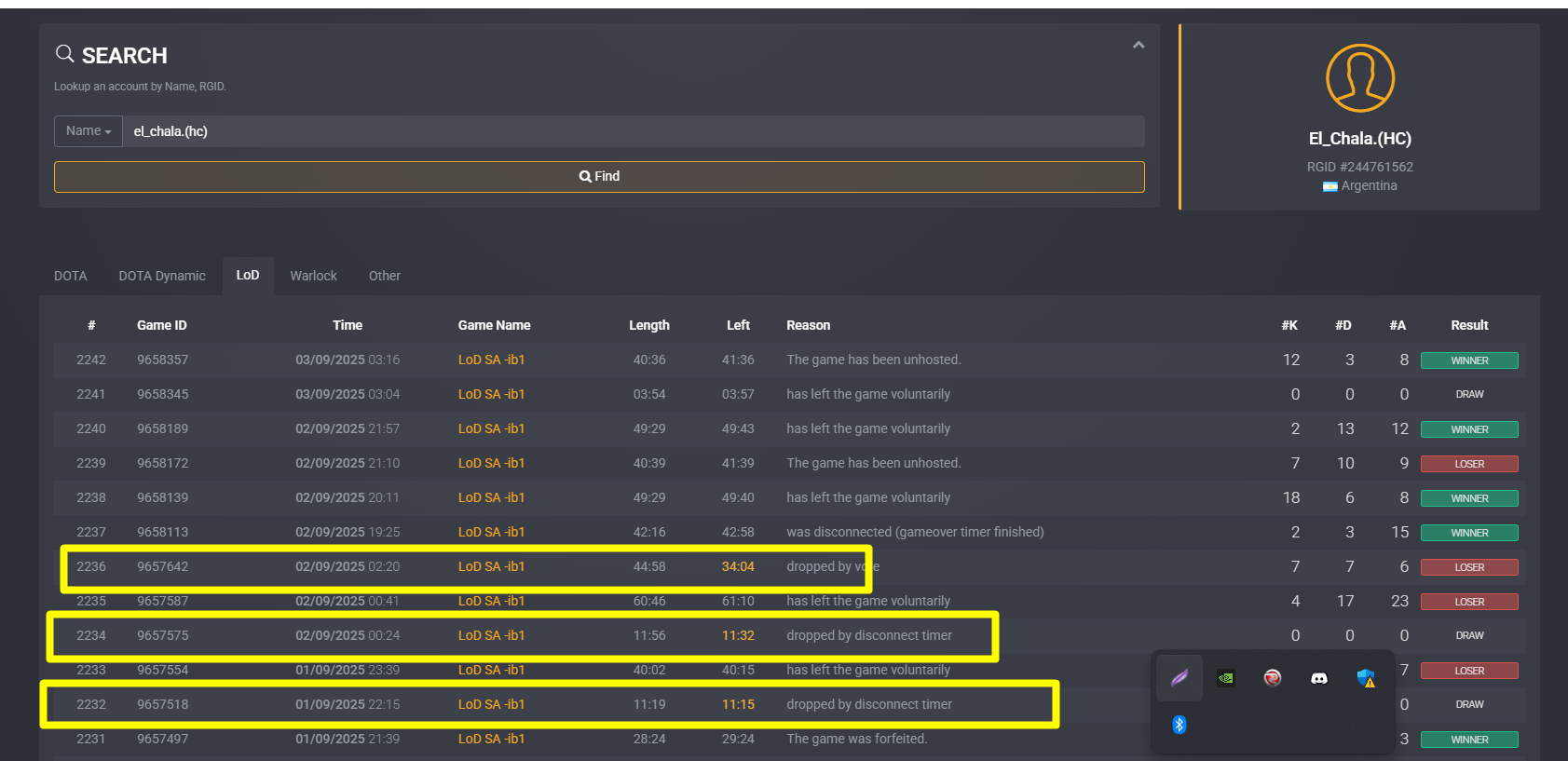Open the NVIDIA tray icon

pyautogui.click(x=1226, y=678)
